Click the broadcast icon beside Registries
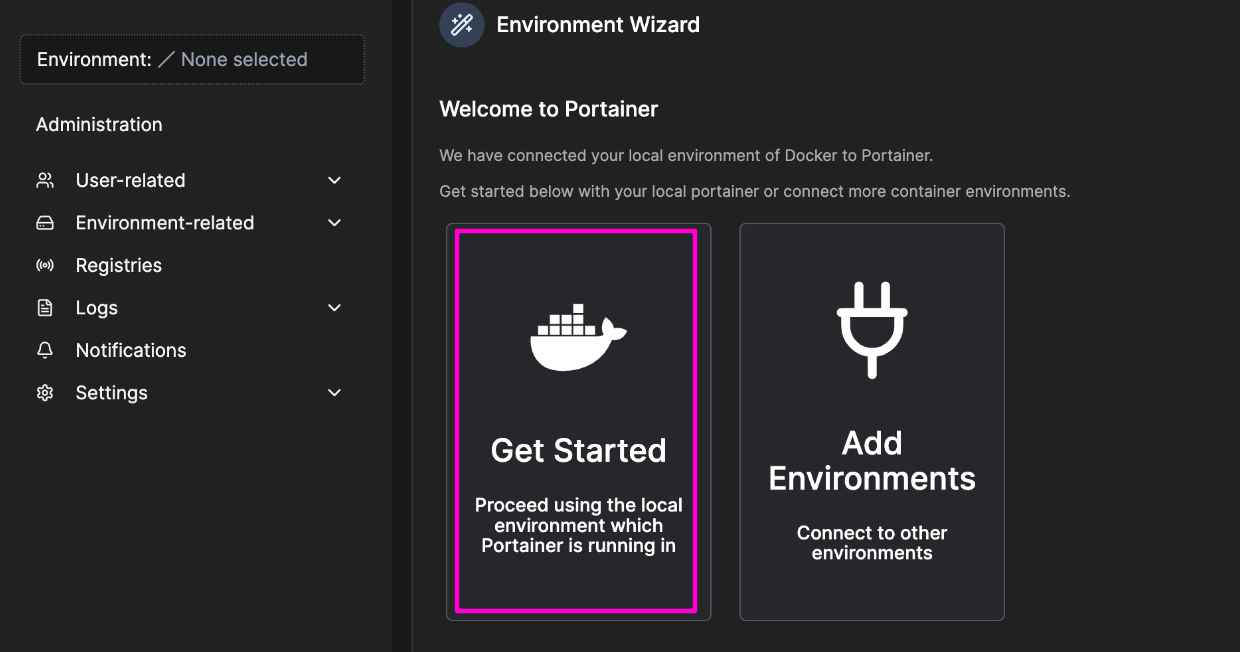This screenshot has height=652, width=1240. (x=45, y=266)
